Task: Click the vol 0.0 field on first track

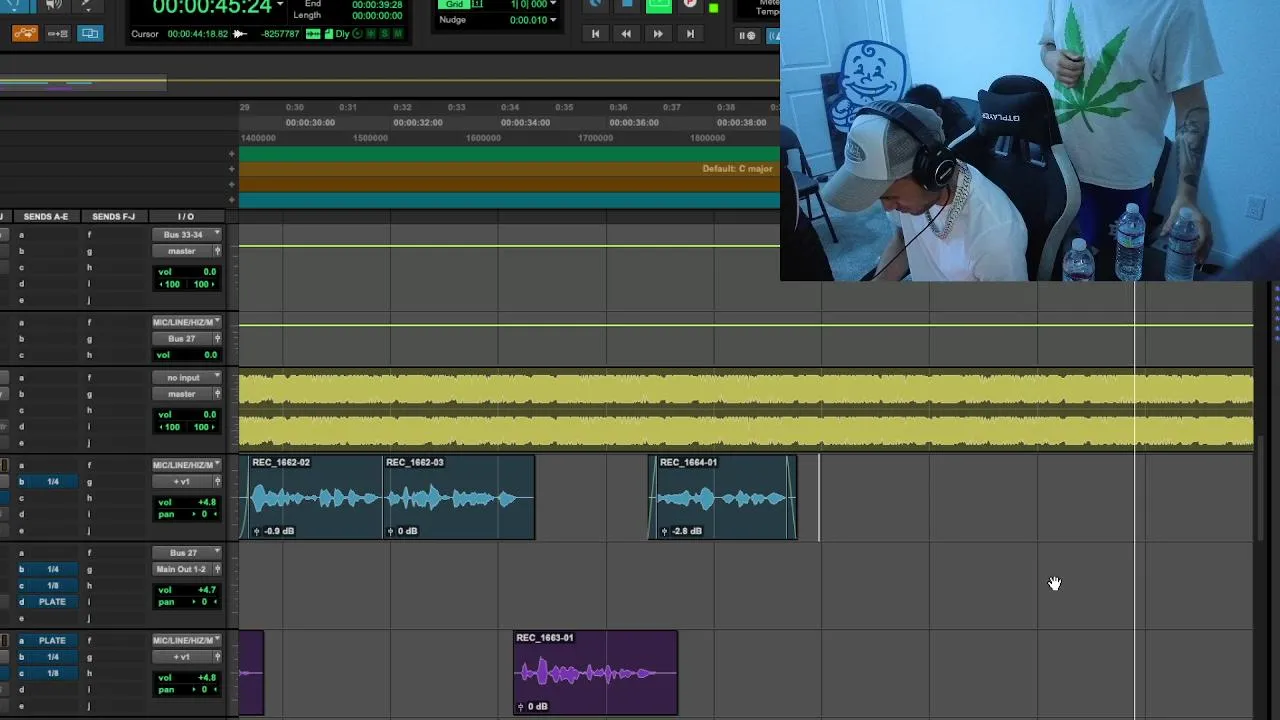Action: click(x=187, y=272)
